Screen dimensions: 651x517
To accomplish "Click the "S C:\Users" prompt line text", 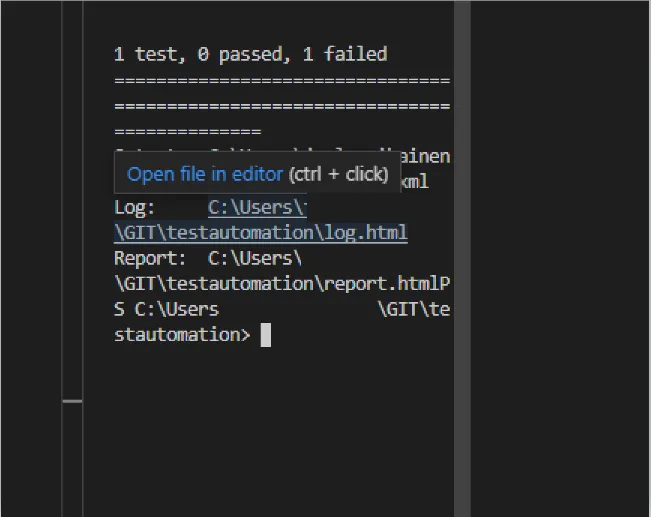I will (x=166, y=309).
